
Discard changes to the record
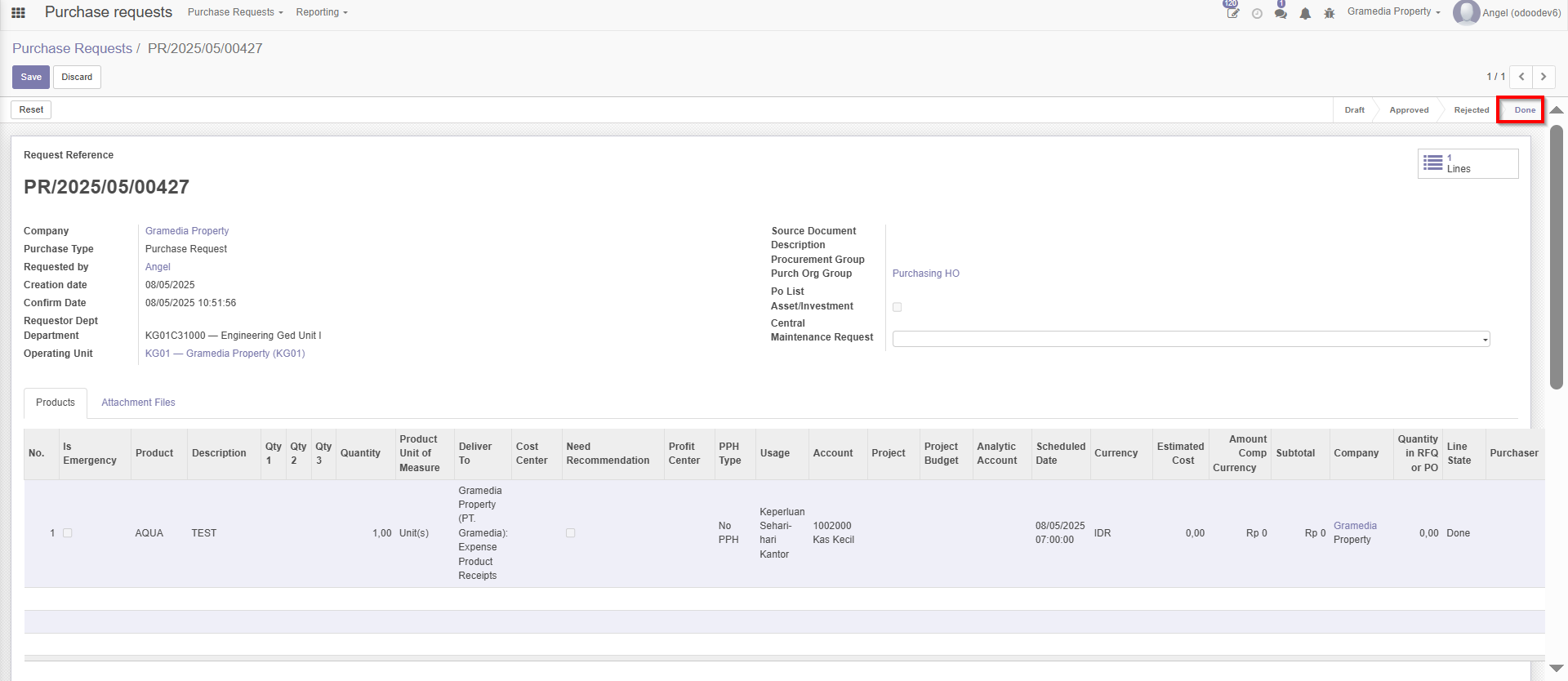(x=77, y=77)
